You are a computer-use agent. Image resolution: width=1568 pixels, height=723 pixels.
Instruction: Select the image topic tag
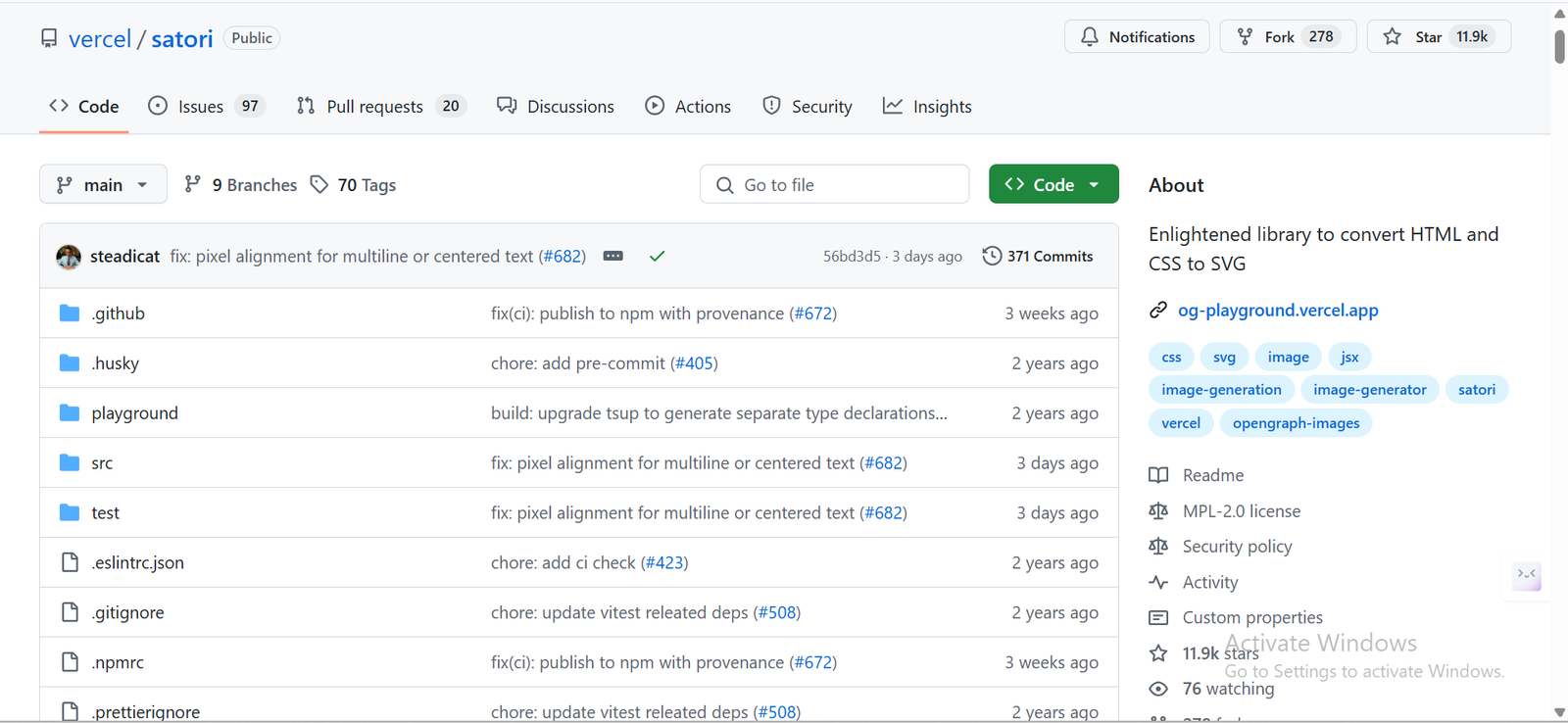tap(1288, 358)
